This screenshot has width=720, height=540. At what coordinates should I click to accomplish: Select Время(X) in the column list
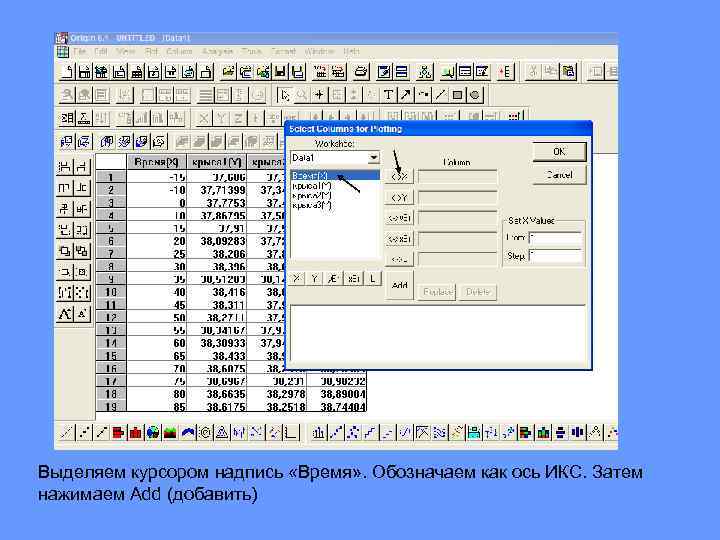tap(335, 176)
